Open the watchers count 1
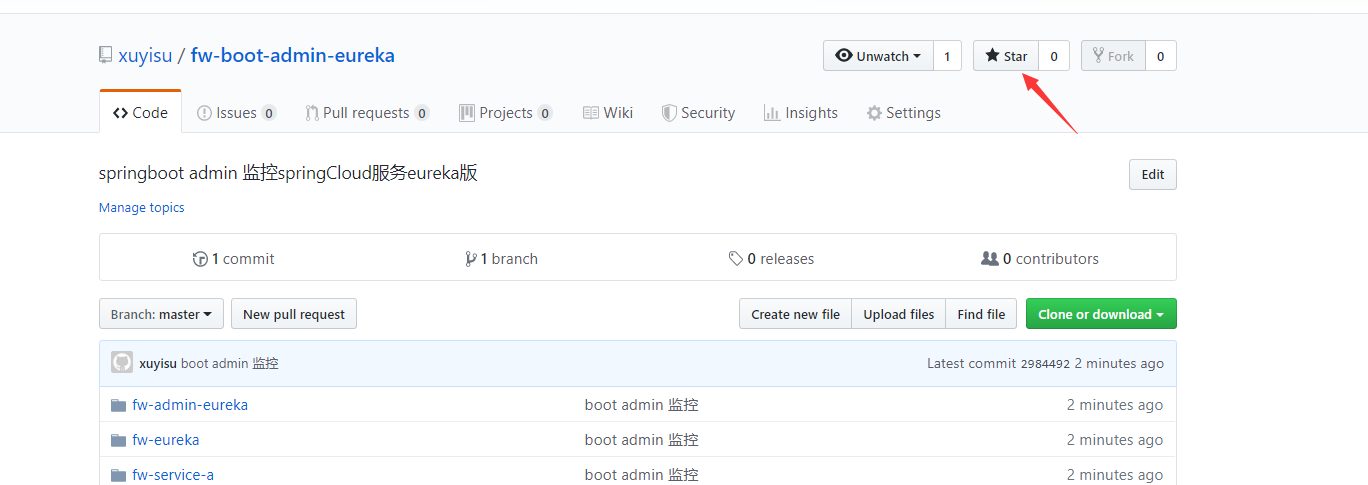 948,56
